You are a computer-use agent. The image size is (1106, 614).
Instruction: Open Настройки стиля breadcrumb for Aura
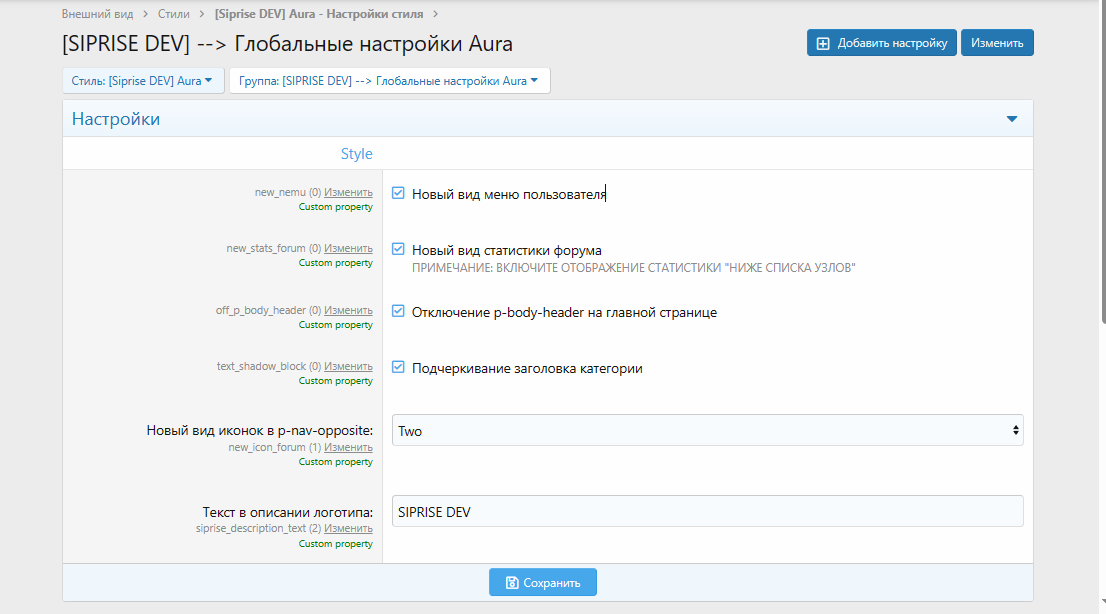click(x=318, y=14)
